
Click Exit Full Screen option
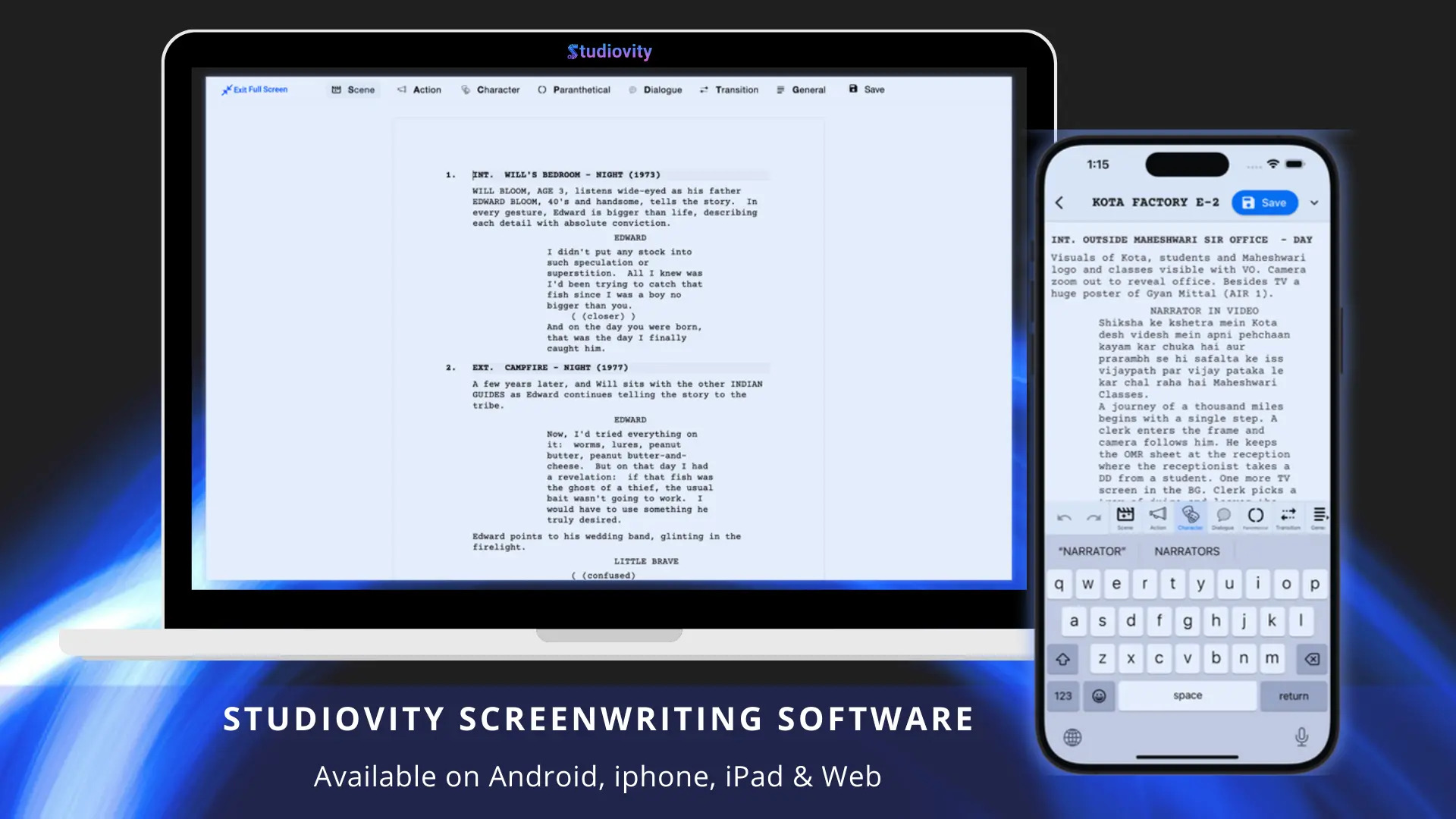pyautogui.click(x=254, y=89)
